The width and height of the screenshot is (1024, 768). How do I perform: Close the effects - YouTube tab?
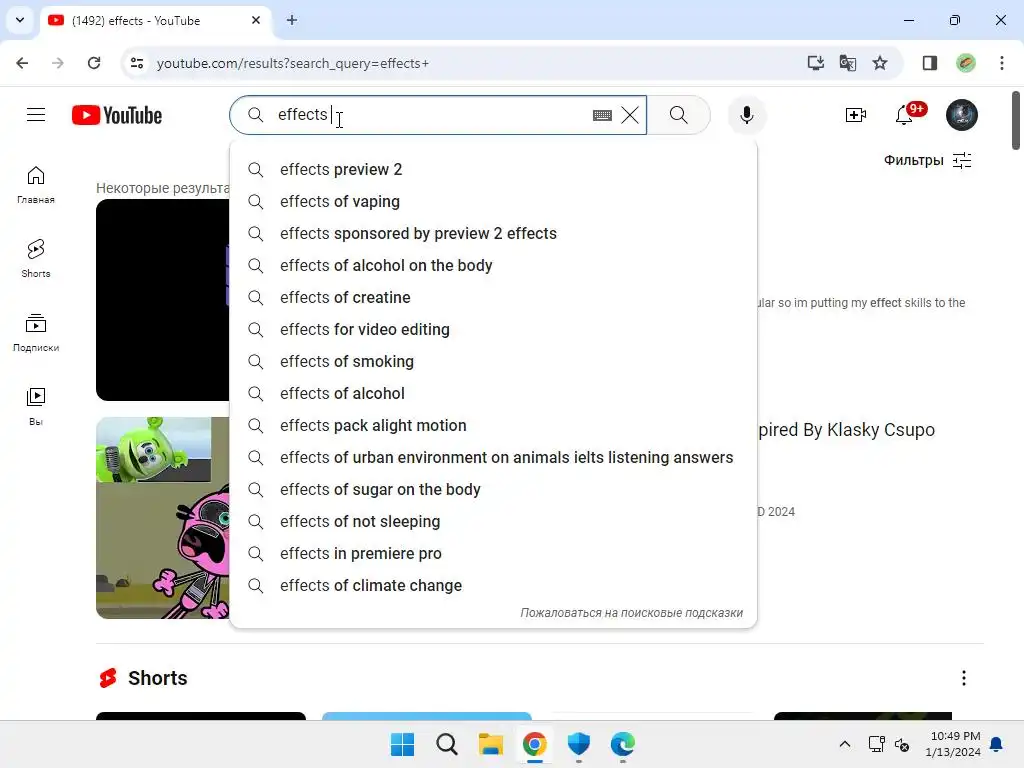(256, 20)
